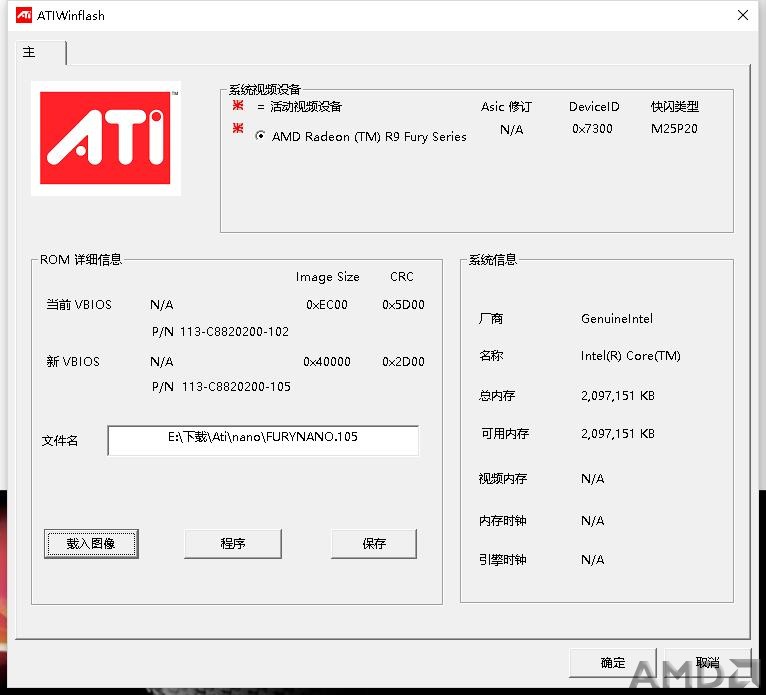Click the image size value 0xEC00

point(327,305)
